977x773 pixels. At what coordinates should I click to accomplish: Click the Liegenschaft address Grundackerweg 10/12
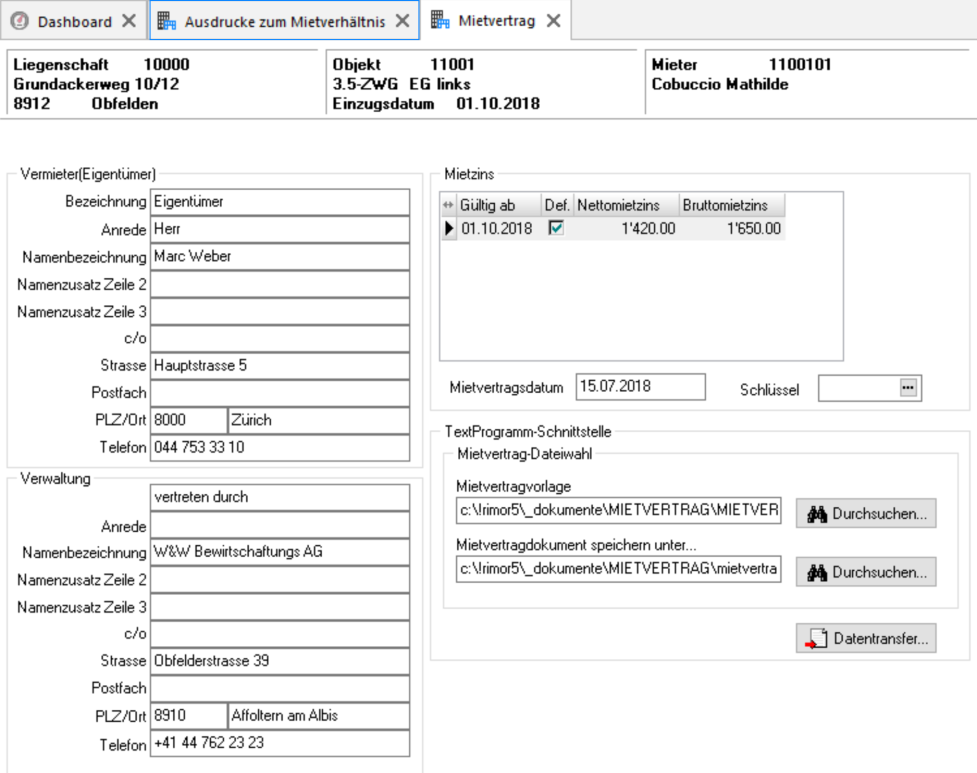96,84
